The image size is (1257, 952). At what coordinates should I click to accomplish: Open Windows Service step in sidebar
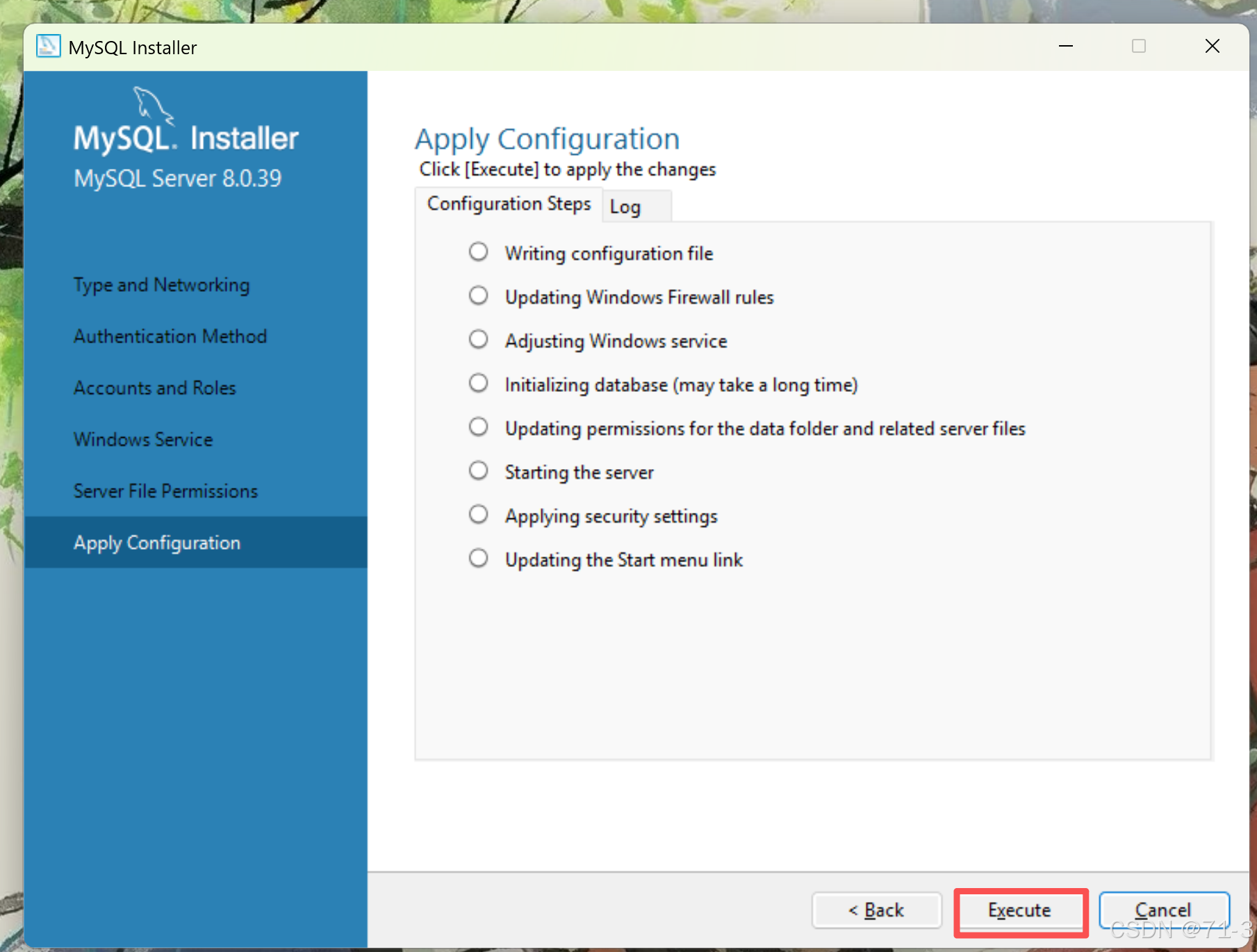[143, 439]
